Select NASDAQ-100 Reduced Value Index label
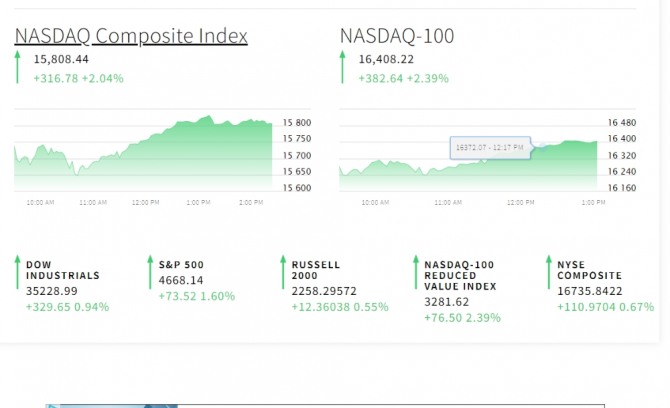The width and height of the screenshot is (670, 408). pos(460,275)
